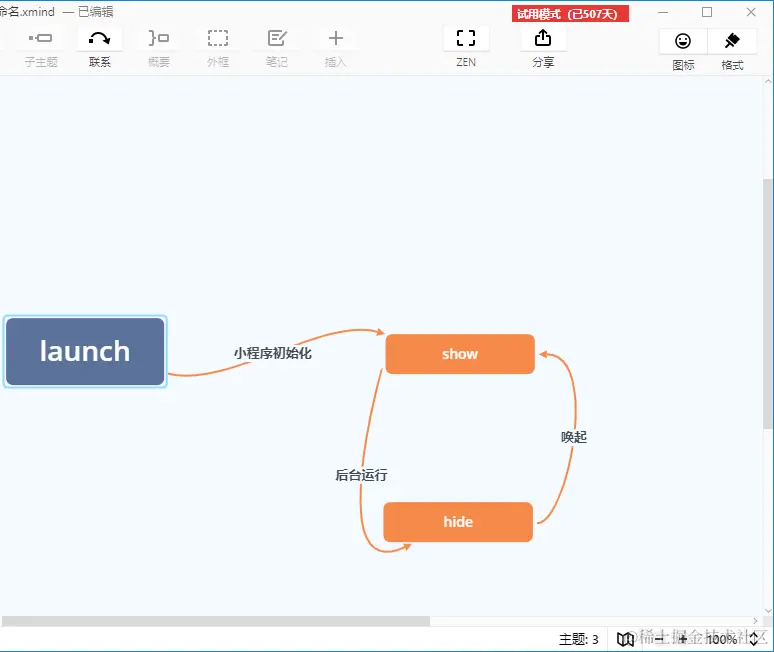Zoom in with the plus button
Viewport: 774px width, 652px height.
click(x=683, y=639)
